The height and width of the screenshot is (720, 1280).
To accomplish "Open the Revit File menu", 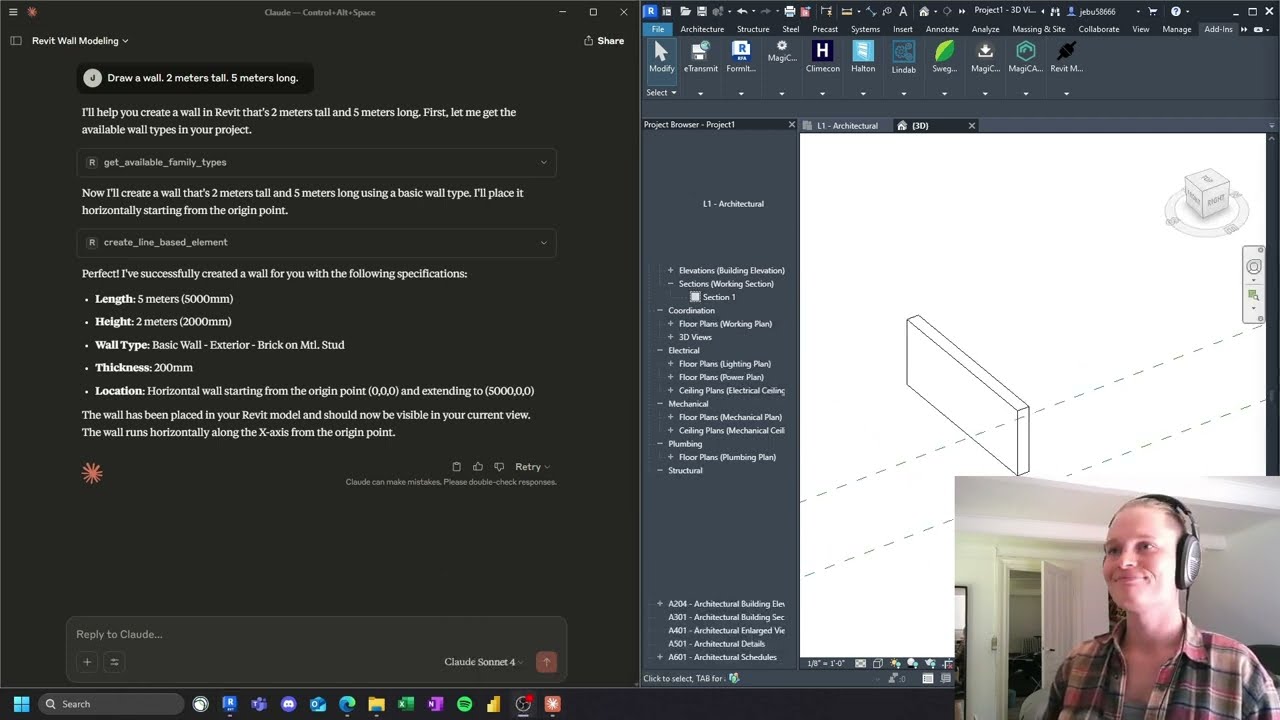I will coord(657,29).
